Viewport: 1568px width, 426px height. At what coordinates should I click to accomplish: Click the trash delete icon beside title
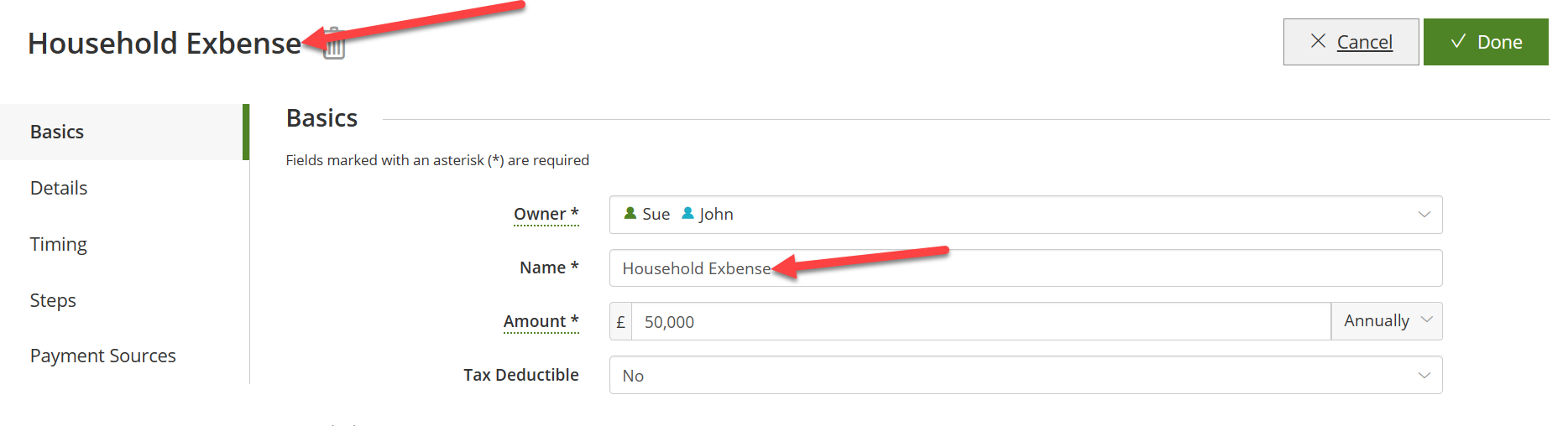[x=334, y=44]
